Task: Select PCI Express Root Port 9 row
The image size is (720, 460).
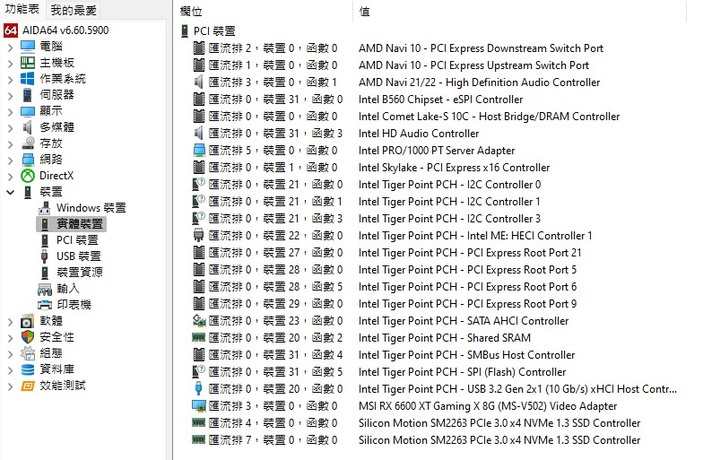Action: point(384,303)
